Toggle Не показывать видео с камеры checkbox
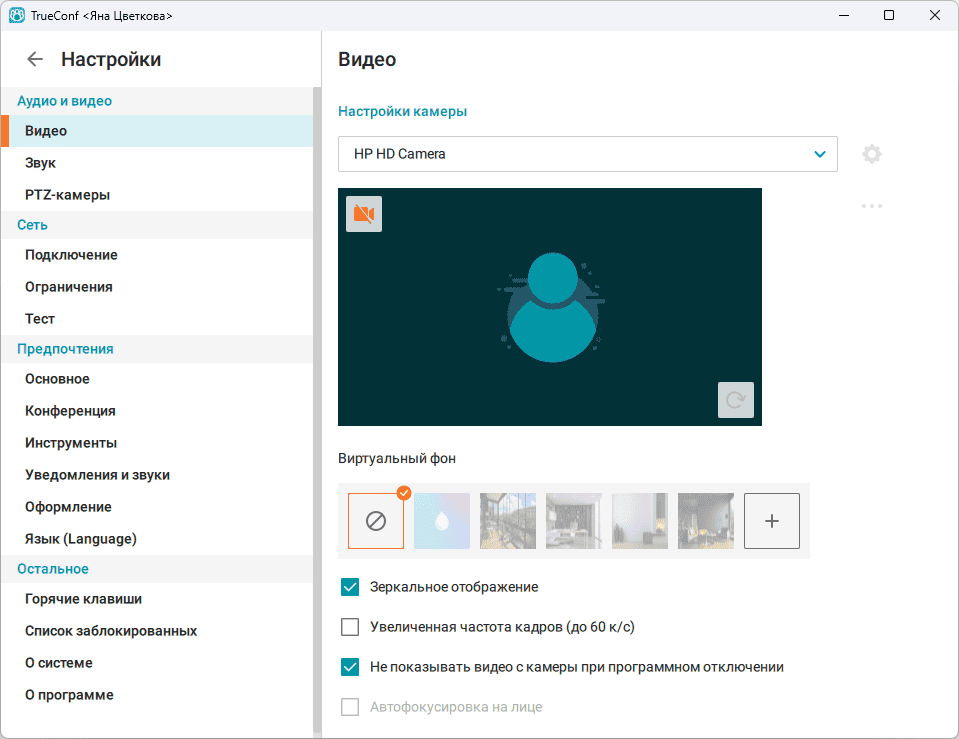The width and height of the screenshot is (959, 739). click(x=350, y=667)
